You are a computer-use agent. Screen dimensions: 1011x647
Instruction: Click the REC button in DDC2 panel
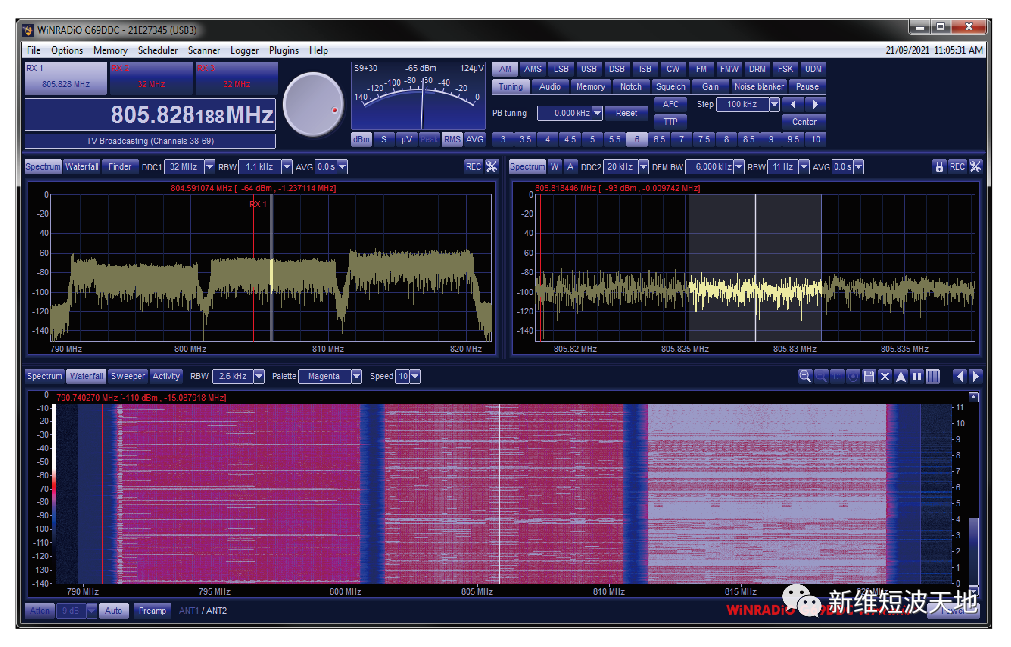957,166
